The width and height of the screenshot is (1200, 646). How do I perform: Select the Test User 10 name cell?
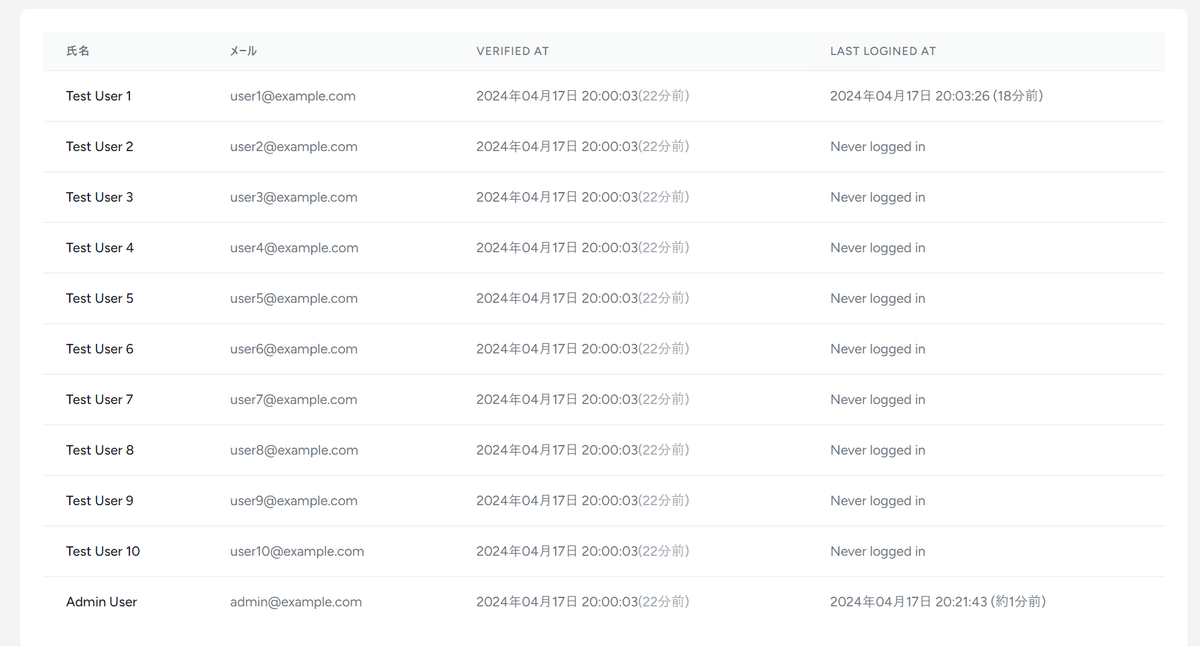[103, 551]
